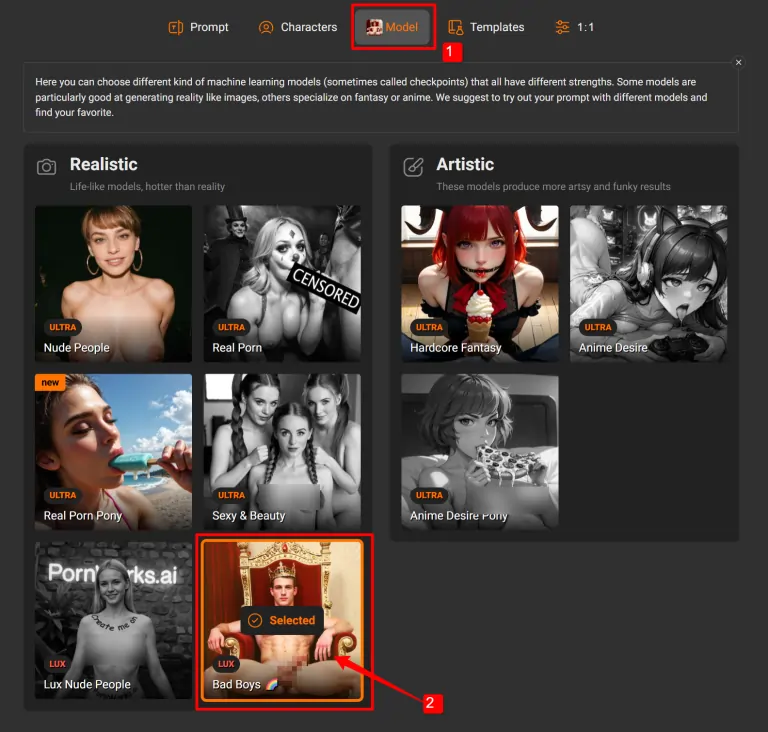768x732 pixels.
Task: Click the 'Artistic' section heading
Action: [x=465, y=164]
